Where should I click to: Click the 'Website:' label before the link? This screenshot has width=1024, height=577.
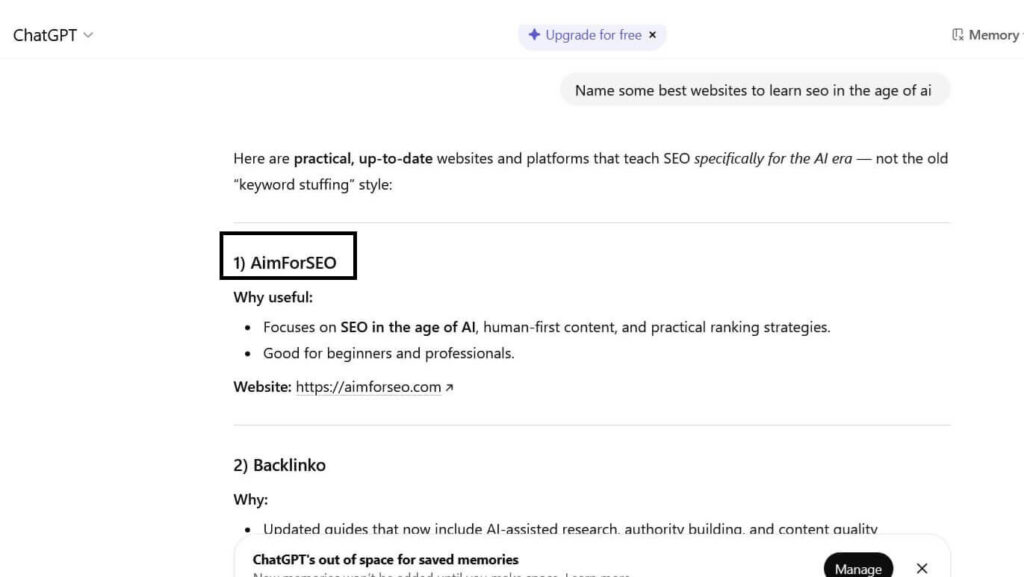click(263, 387)
